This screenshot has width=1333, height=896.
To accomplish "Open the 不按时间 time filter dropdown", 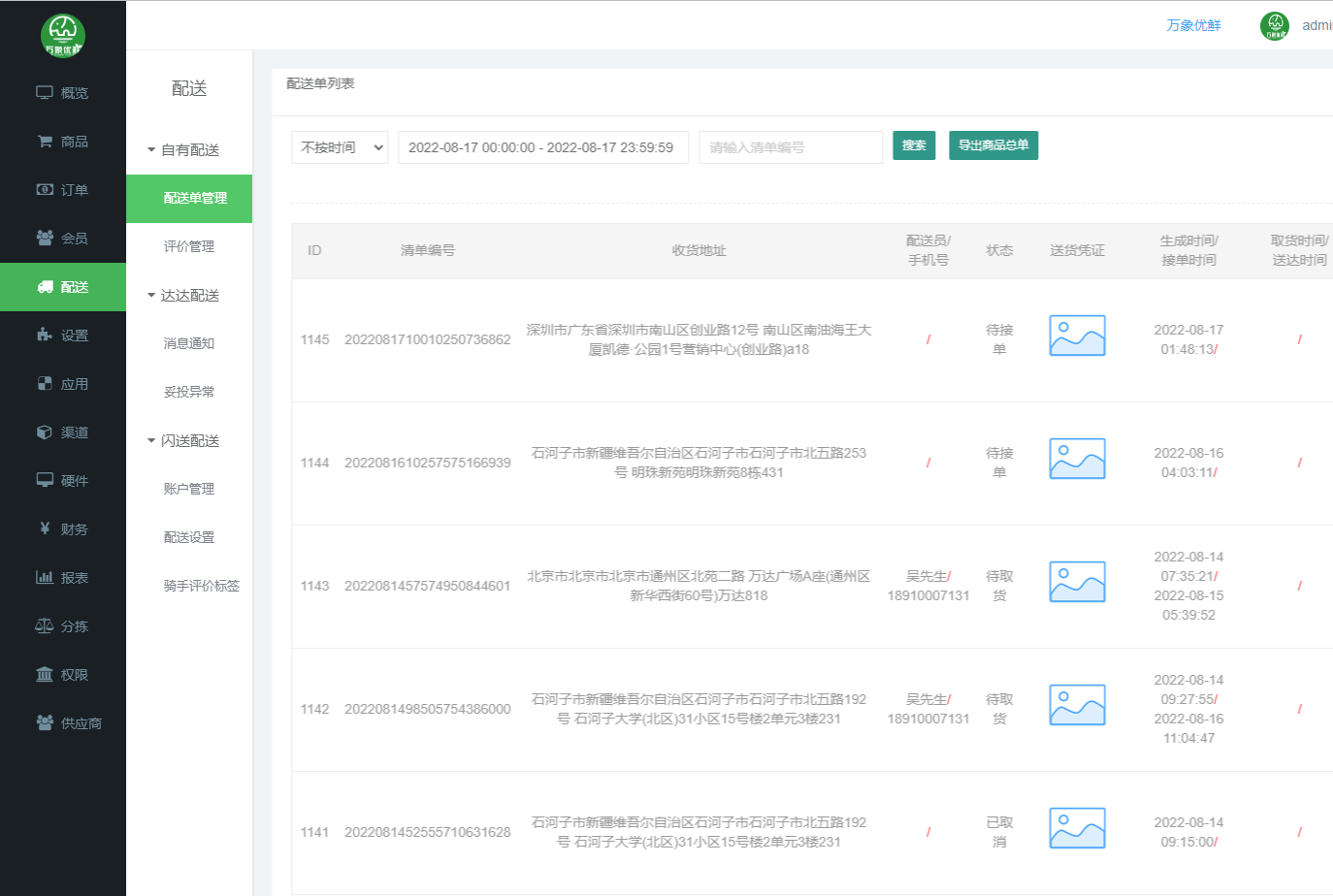I will (x=340, y=147).
